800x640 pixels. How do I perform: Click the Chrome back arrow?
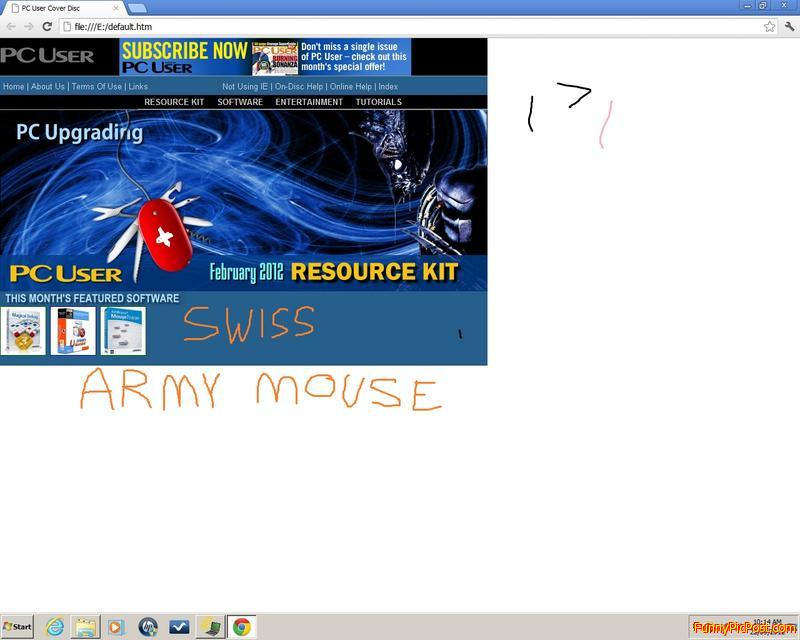pos(11,27)
